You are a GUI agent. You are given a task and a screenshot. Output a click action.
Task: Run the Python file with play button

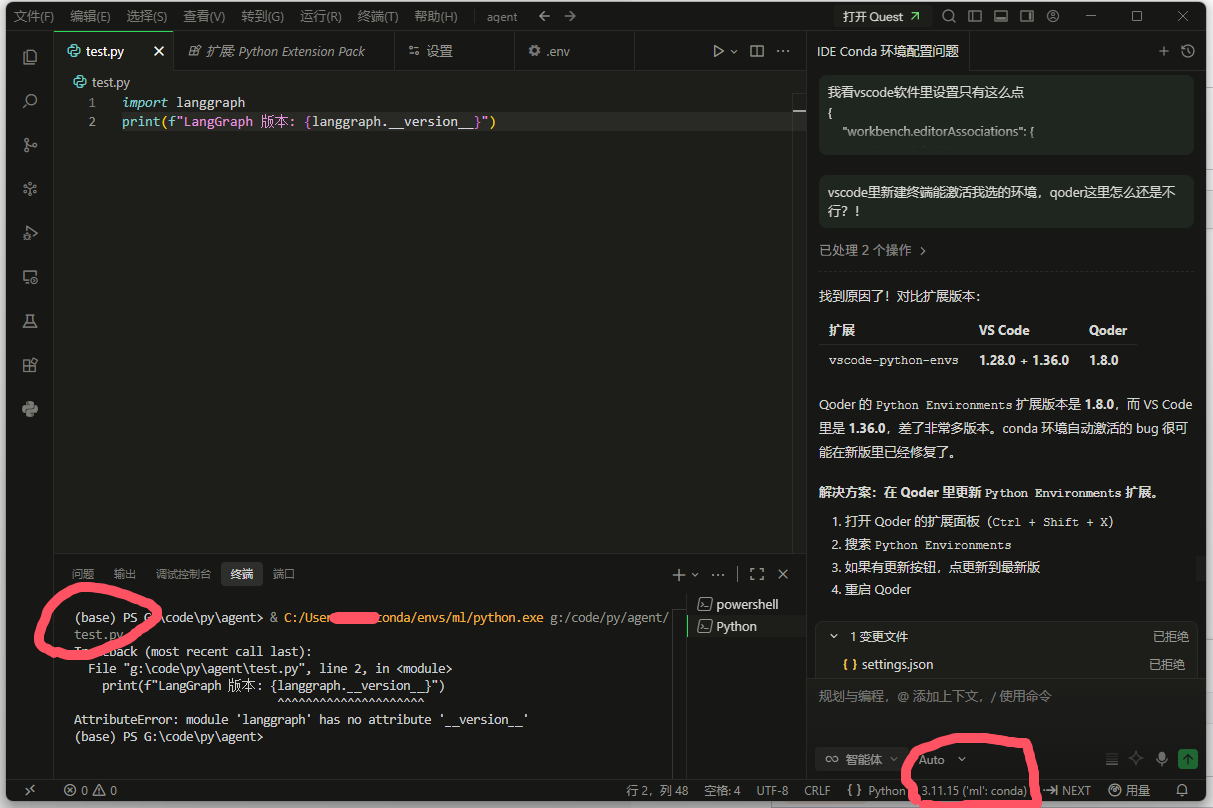click(x=718, y=51)
